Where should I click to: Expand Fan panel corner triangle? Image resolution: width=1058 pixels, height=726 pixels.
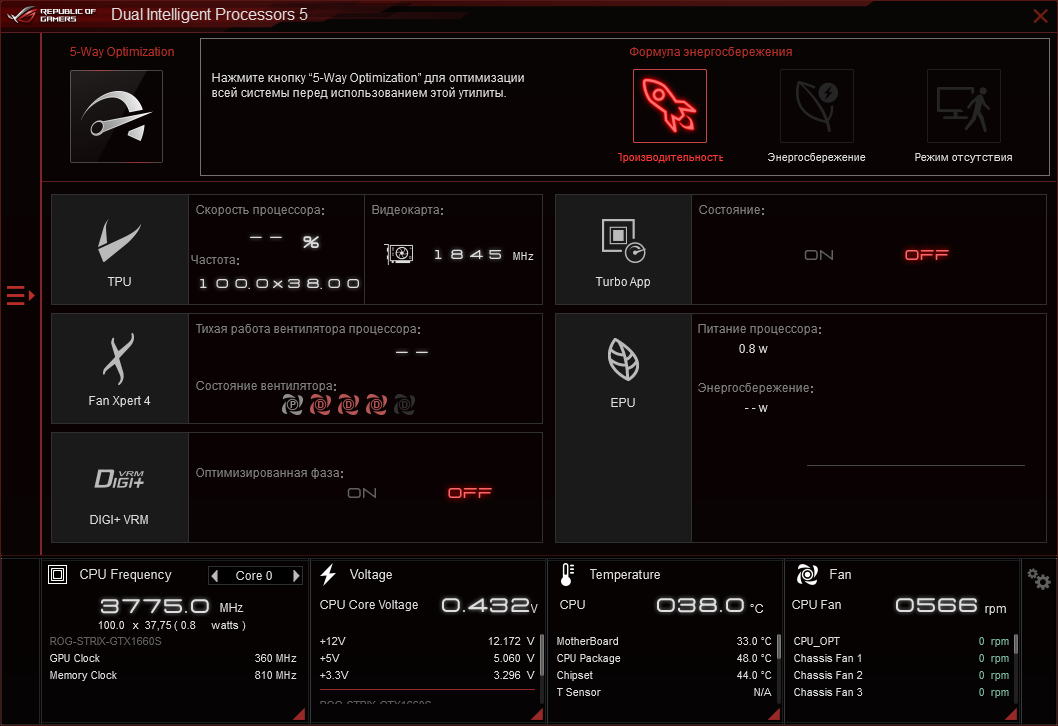1011,715
